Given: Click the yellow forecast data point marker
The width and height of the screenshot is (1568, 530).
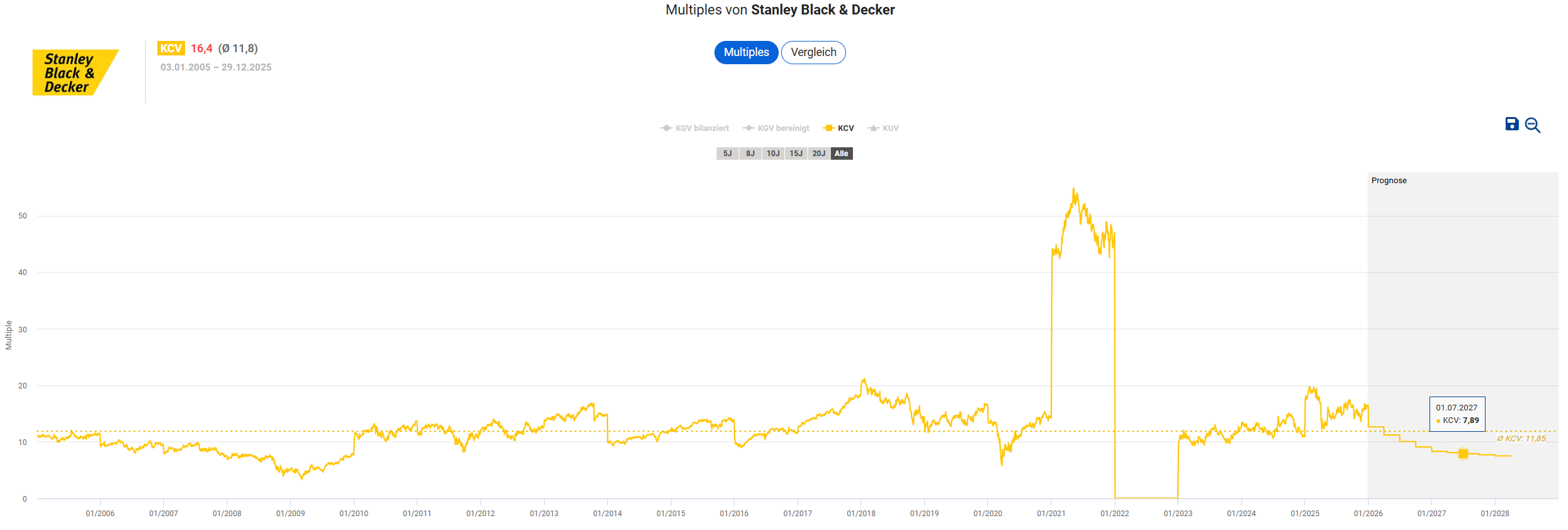Looking at the screenshot, I should (x=1463, y=454).
